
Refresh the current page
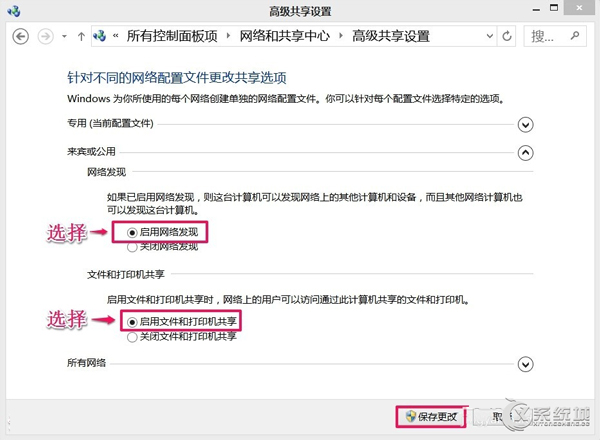click(x=507, y=36)
